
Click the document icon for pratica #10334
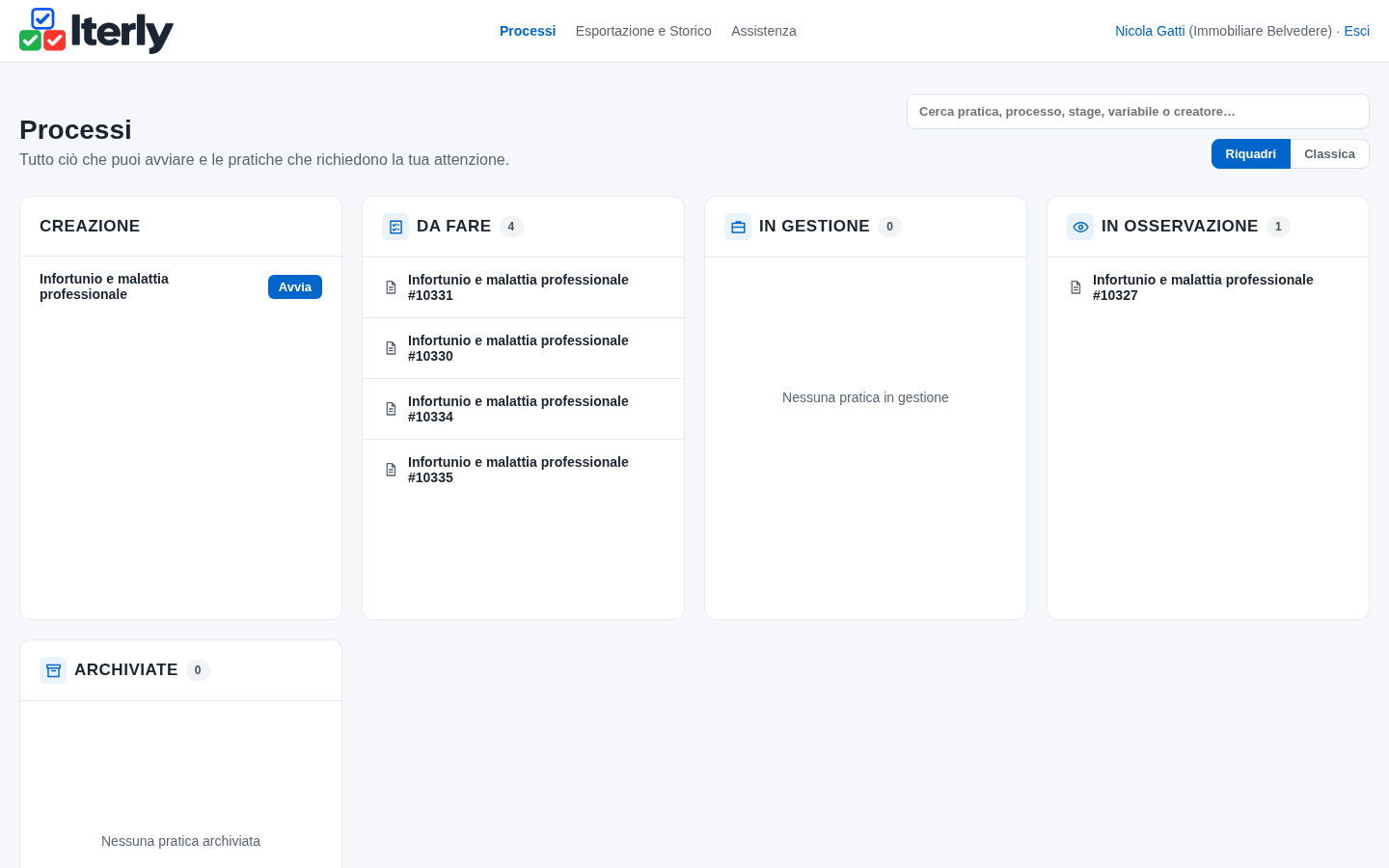pyautogui.click(x=391, y=409)
